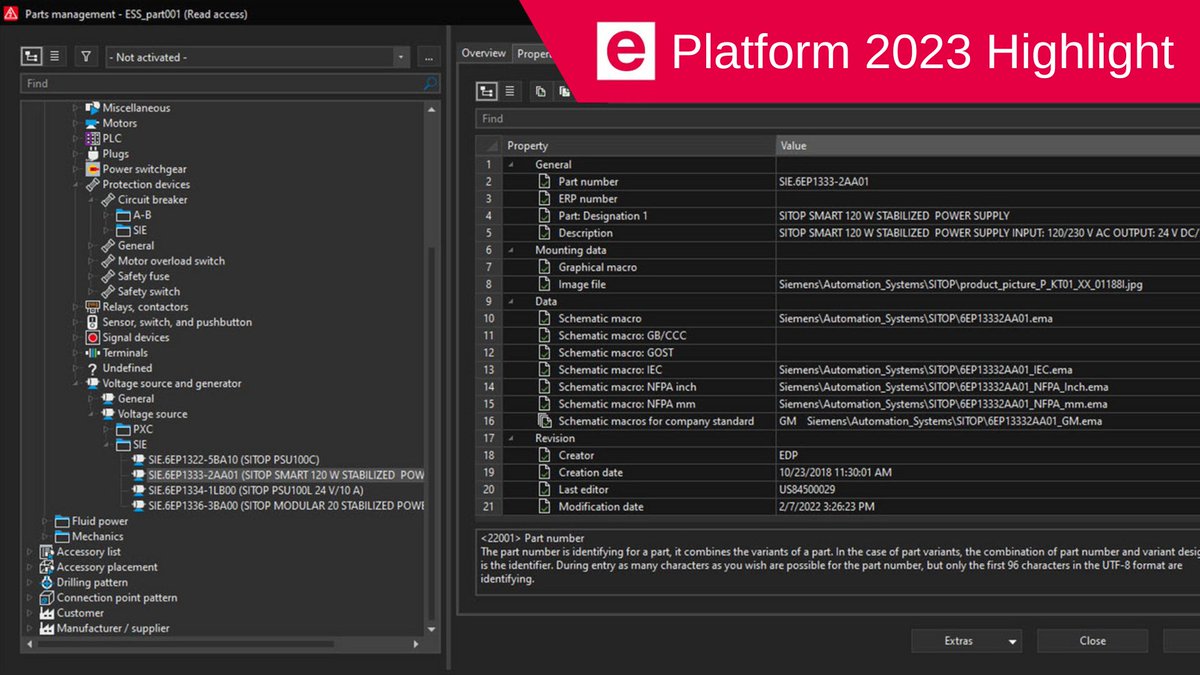Switch property panel to list view

point(510,91)
